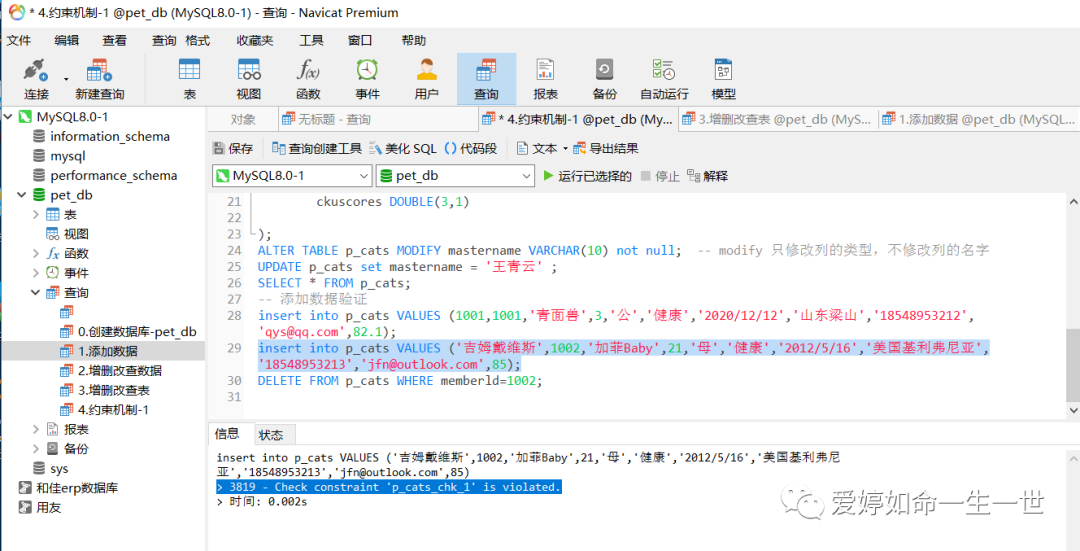Select the performance_schema database

113,176
